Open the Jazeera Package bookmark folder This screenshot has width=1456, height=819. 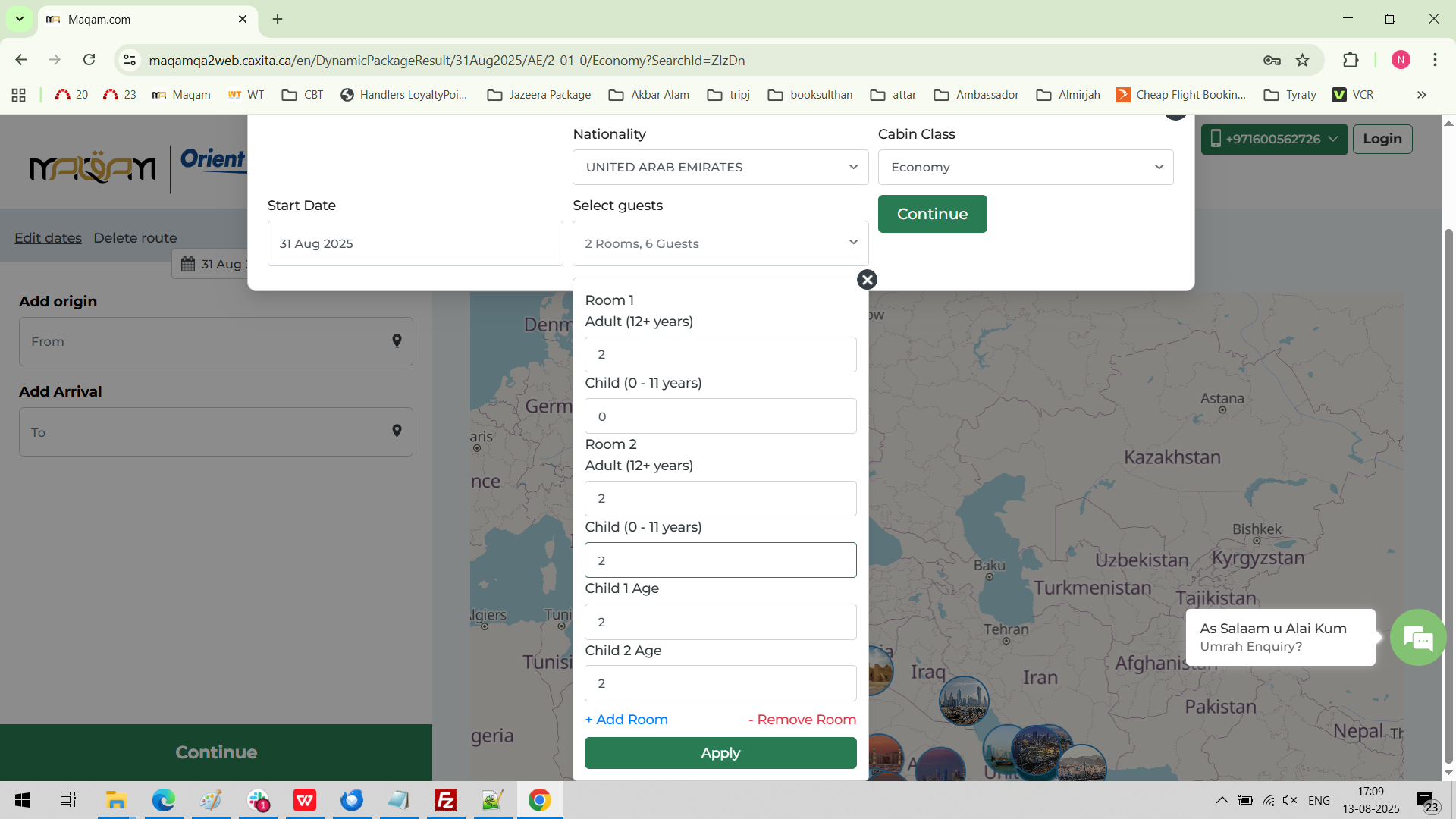click(538, 95)
